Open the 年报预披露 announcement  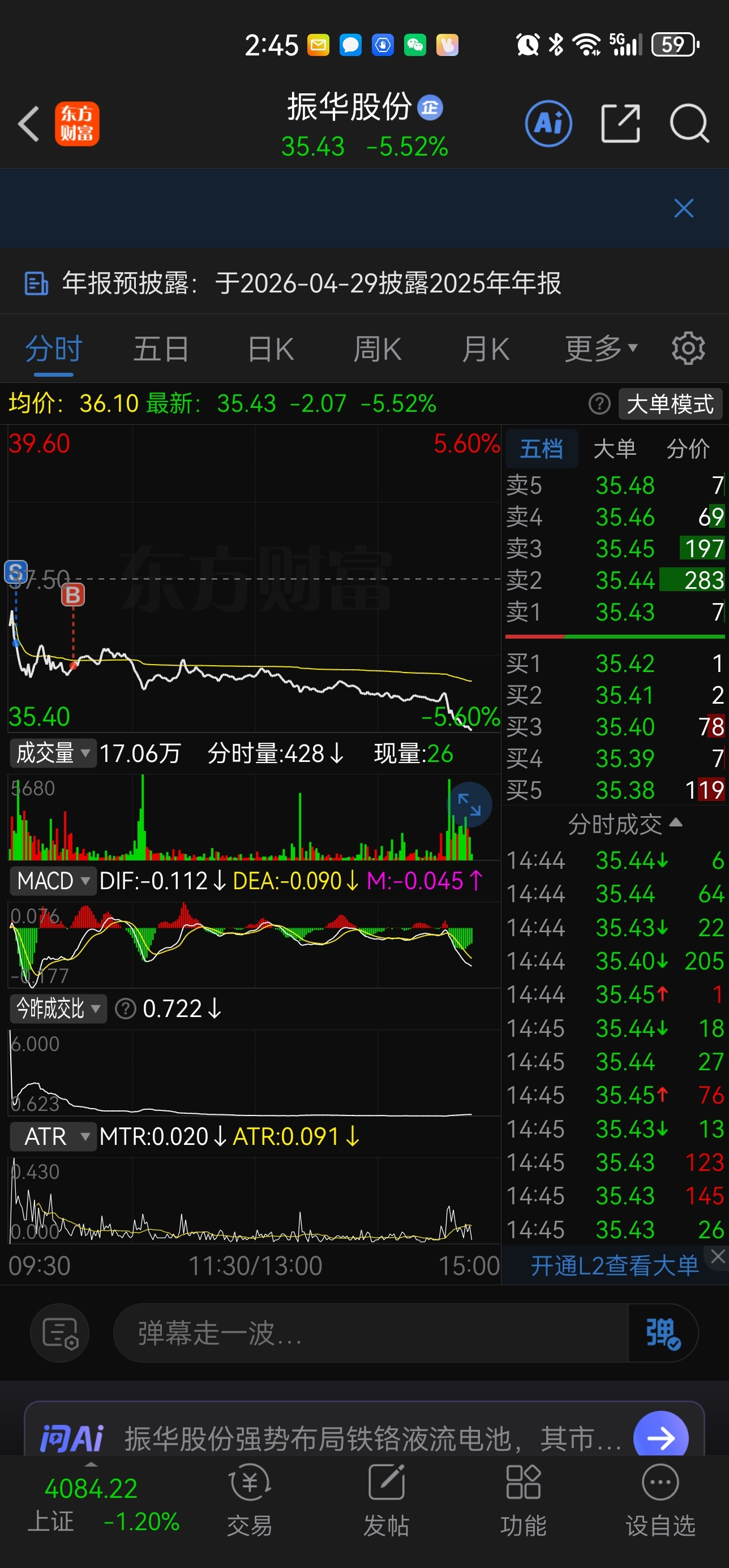pyautogui.click(x=364, y=283)
